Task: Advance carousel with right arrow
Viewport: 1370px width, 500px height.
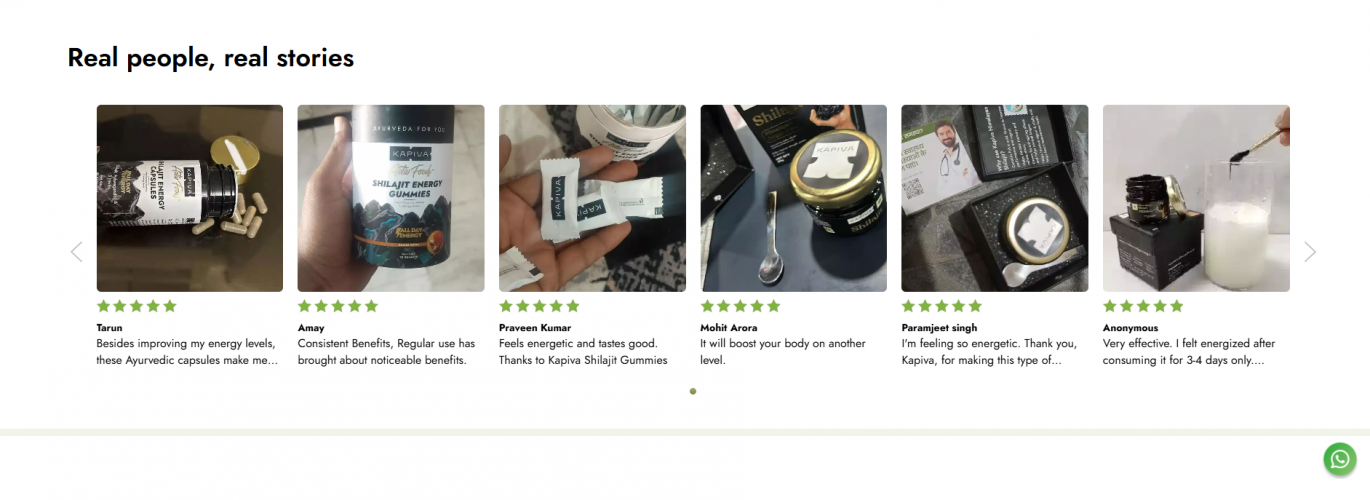Action: [1310, 252]
